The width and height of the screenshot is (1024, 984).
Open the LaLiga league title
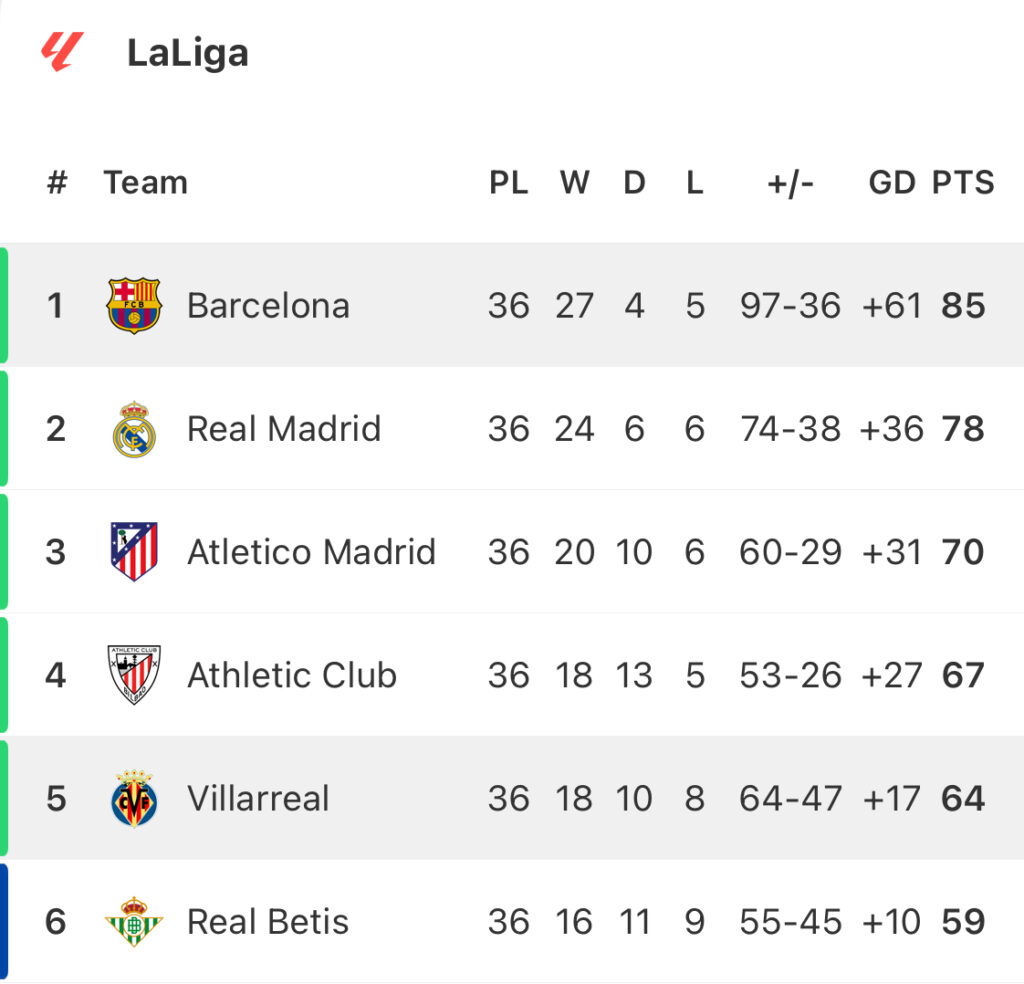coord(187,54)
